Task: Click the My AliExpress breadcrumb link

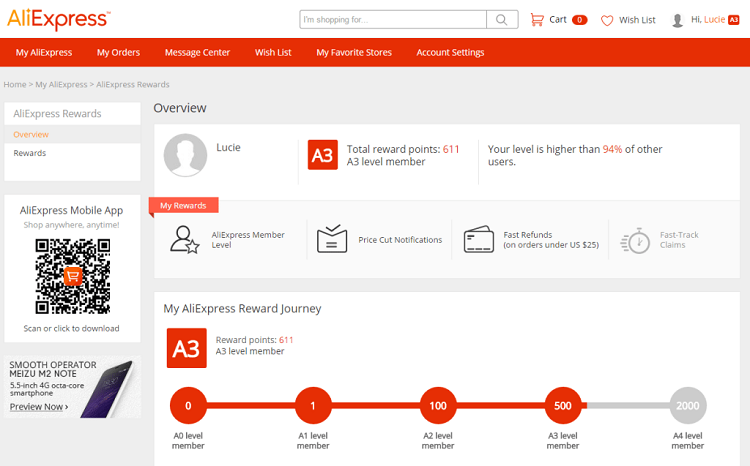Action: coord(61,85)
